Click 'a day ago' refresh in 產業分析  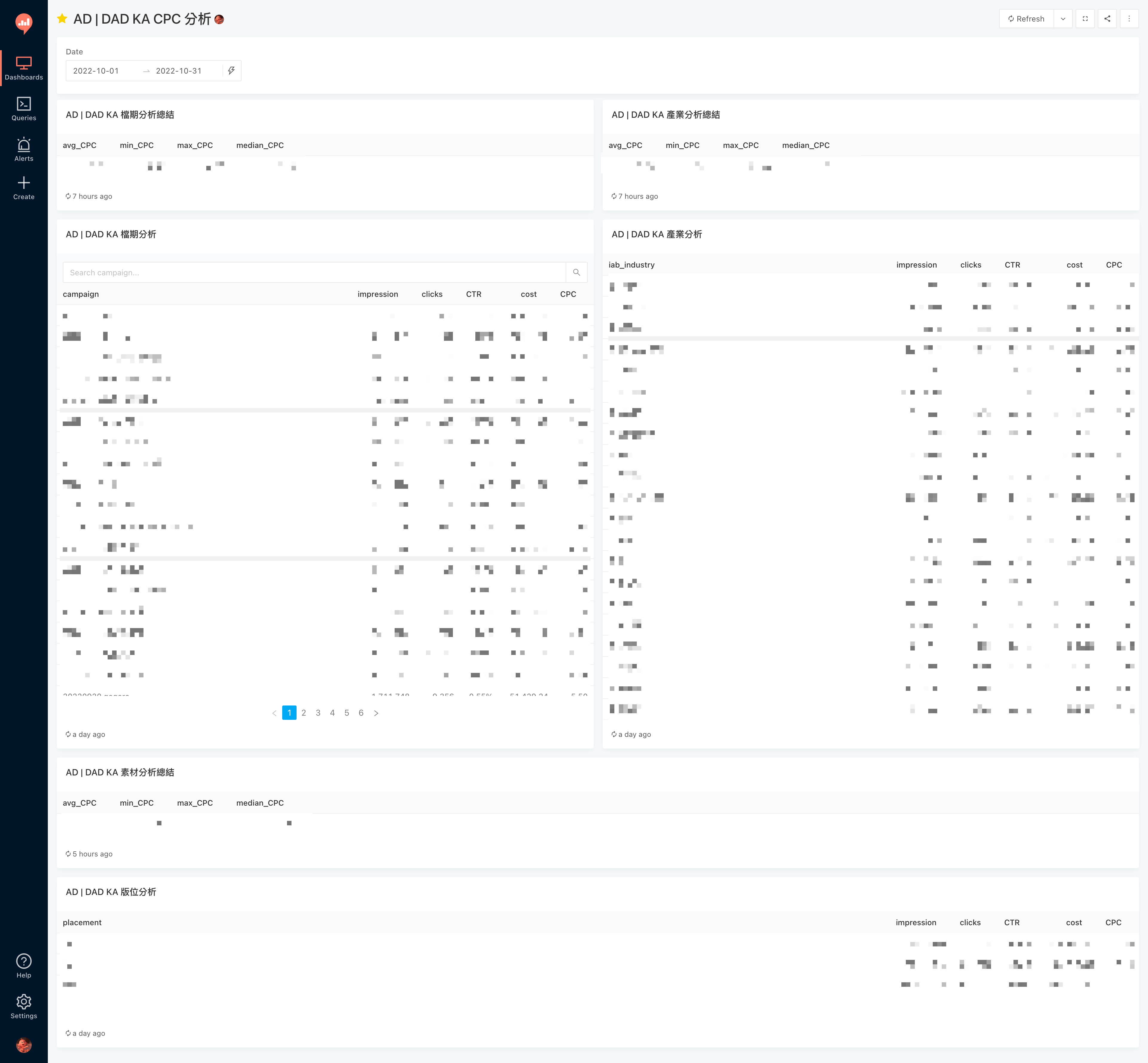point(631,734)
